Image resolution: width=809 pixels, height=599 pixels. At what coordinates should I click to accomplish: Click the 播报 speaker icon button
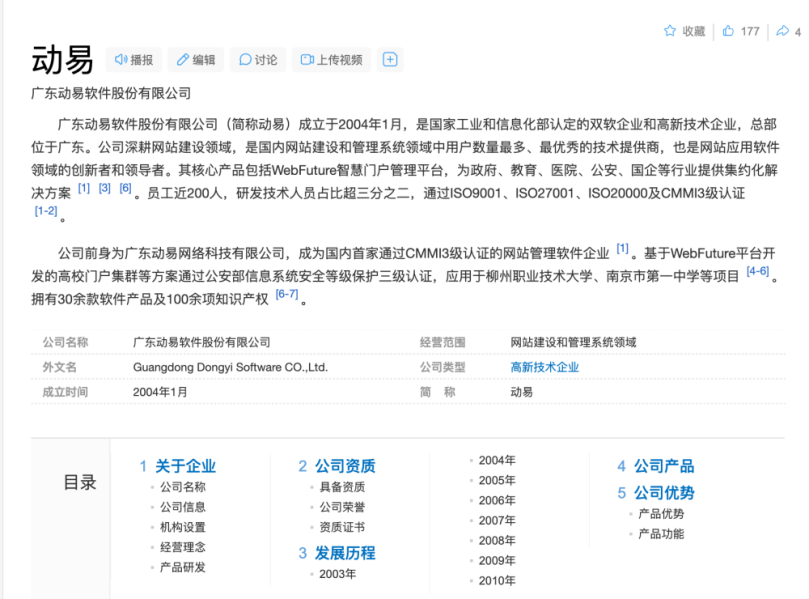(134, 60)
